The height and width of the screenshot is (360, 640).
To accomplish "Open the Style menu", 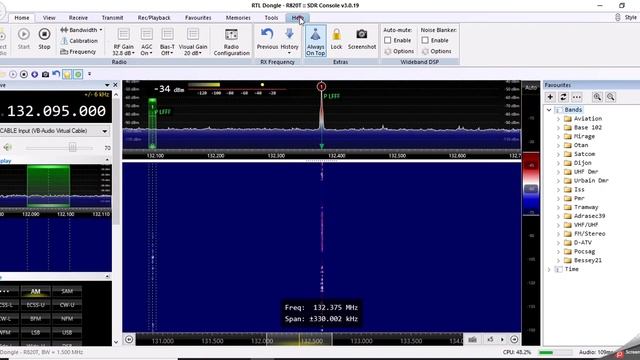I will click(x=630, y=17).
